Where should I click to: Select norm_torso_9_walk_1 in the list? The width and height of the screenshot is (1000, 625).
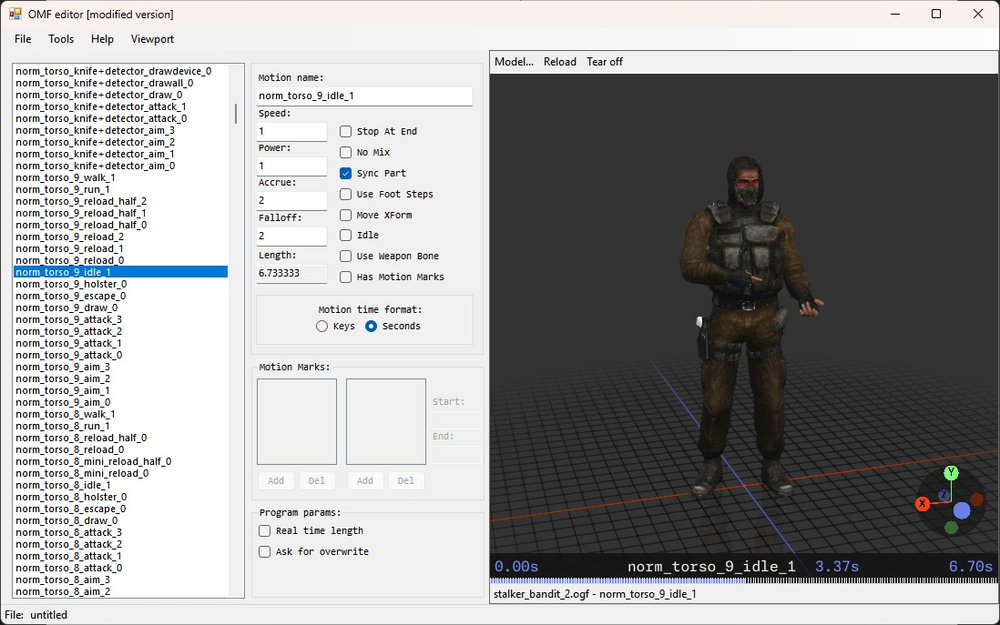pos(121,177)
